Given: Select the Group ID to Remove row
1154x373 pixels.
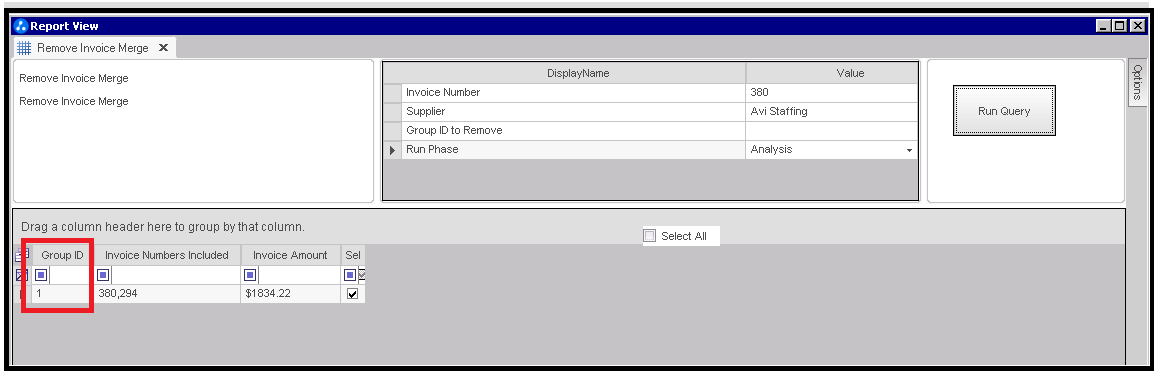Looking at the screenshot, I should click(651, 131).
